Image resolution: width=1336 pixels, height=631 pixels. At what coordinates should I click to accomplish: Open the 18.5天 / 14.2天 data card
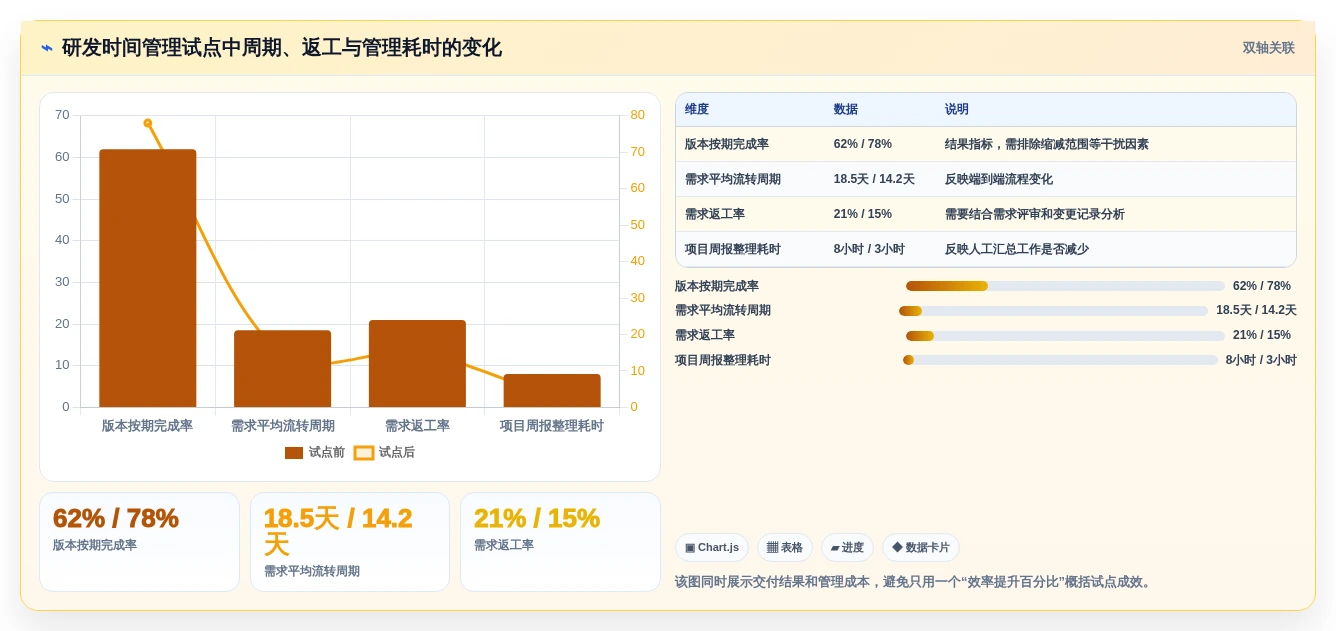350,542
